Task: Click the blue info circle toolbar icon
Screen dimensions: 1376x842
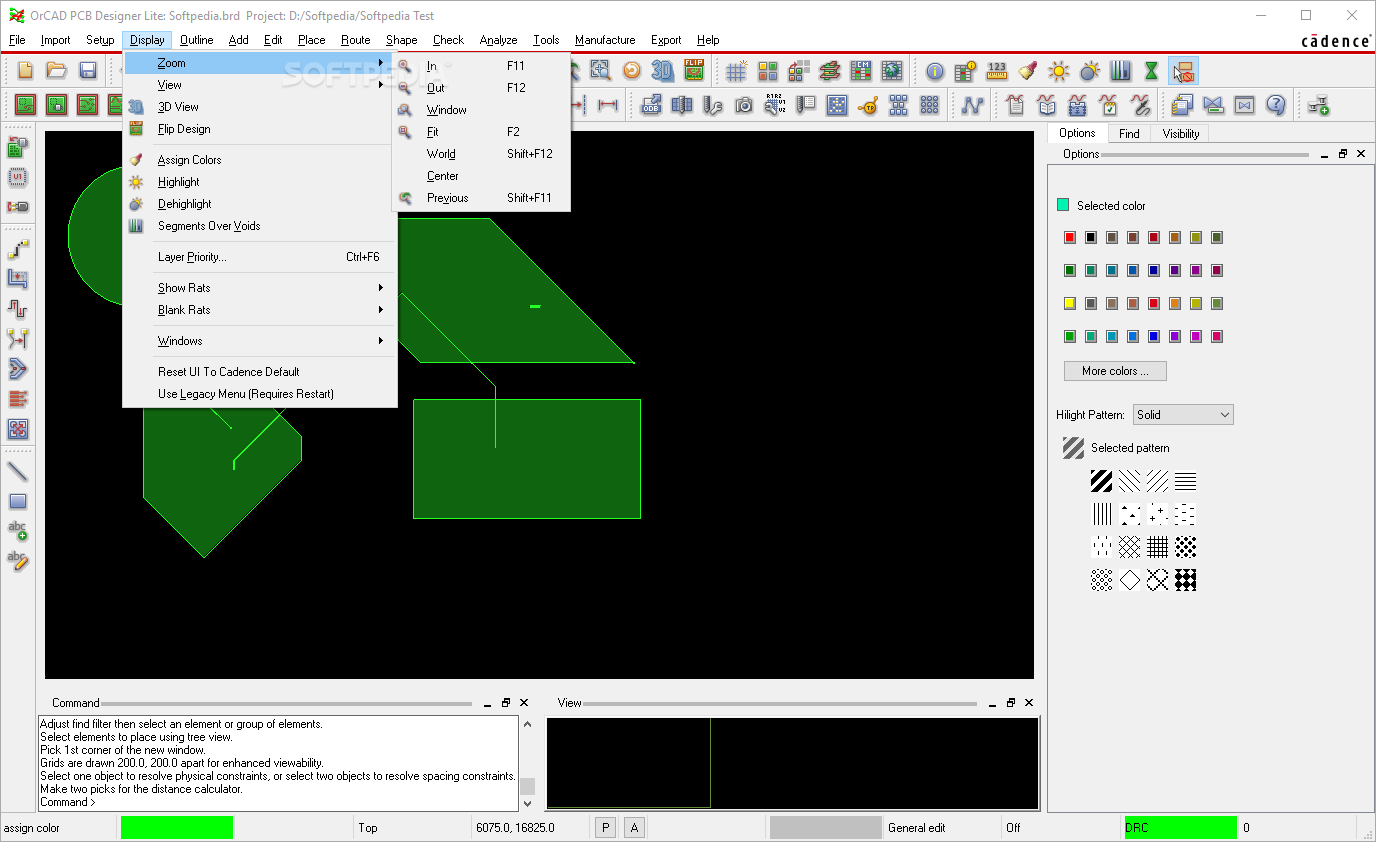Action: (935, 71)
